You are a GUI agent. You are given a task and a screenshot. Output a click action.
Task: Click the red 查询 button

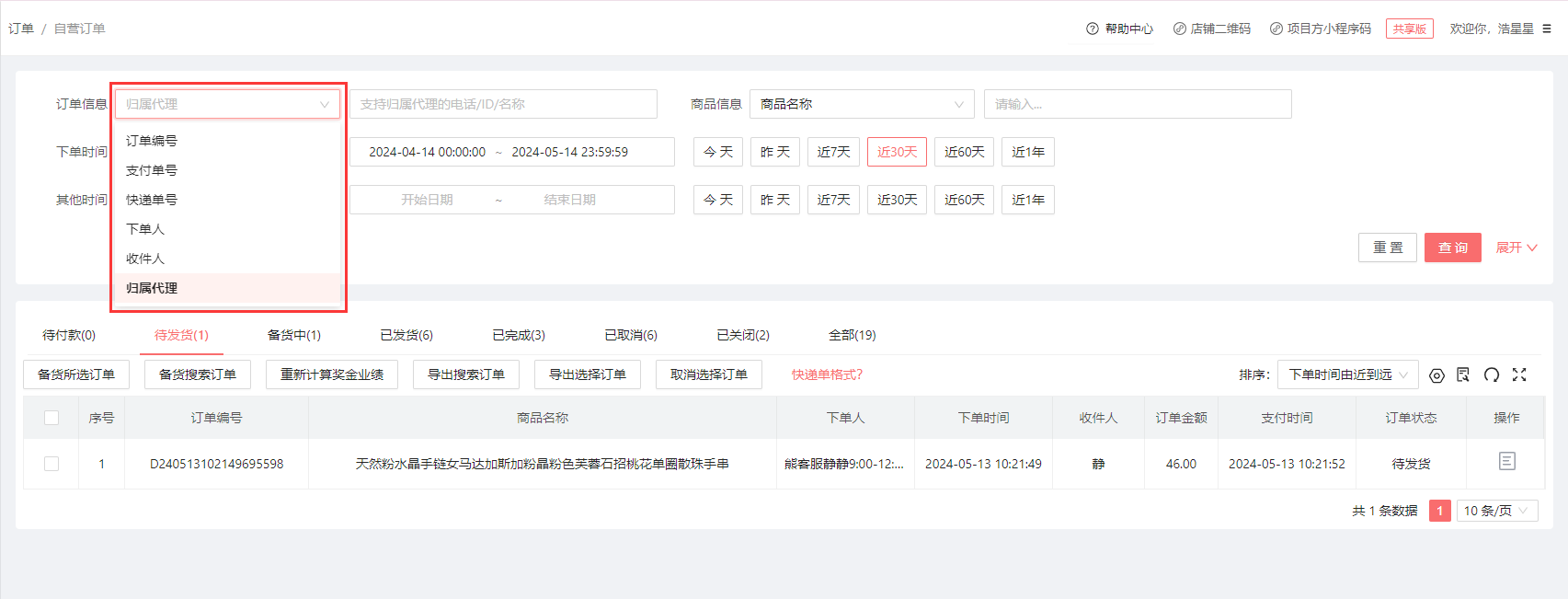point(1452,248)
